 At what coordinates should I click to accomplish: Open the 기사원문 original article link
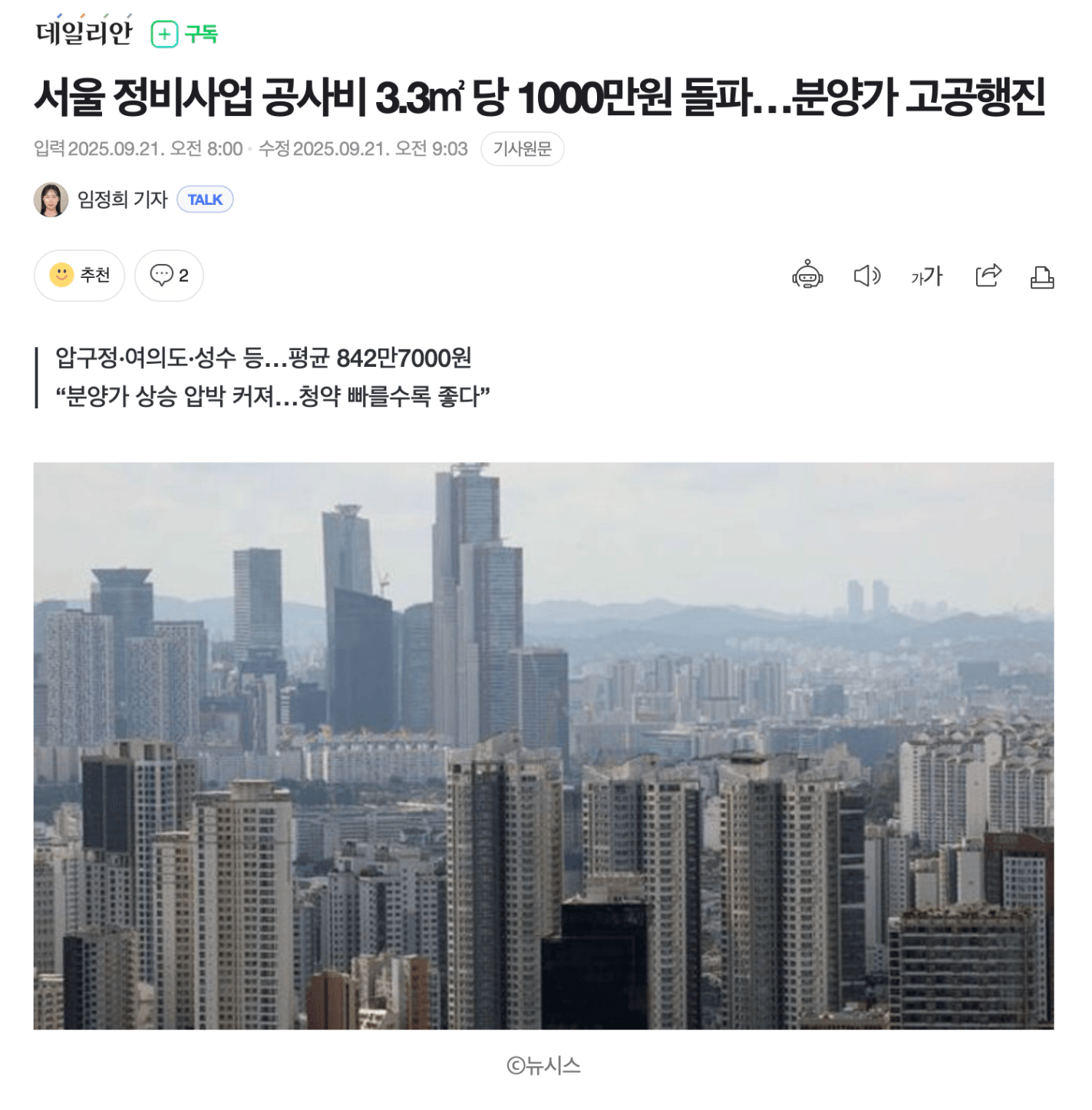(x=522, y=149)
